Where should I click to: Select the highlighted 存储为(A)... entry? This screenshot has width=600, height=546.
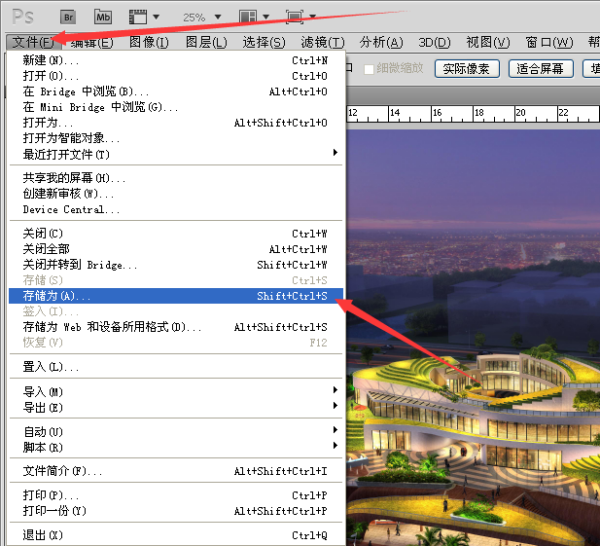click(176, 296)
